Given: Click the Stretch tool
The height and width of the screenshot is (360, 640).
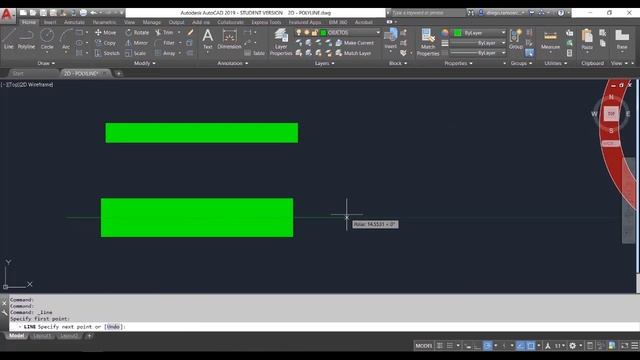Looking at the screenshot, I should tap(107, 53).
